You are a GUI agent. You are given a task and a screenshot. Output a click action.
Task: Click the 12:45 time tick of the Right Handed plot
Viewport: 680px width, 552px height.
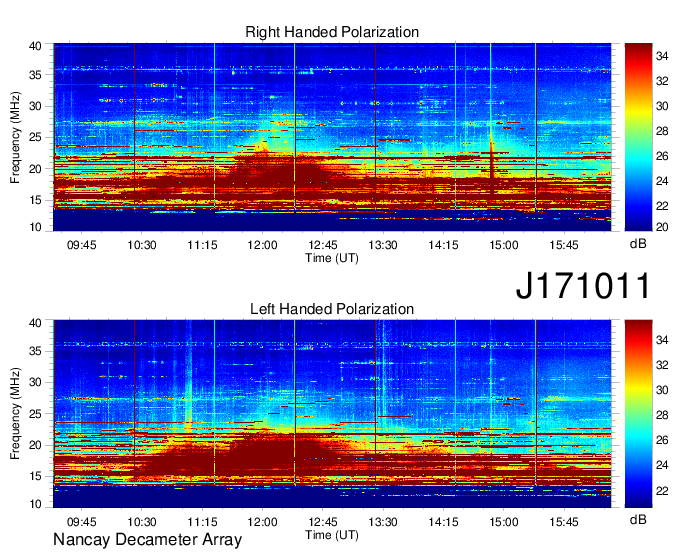tap(323, 245)
